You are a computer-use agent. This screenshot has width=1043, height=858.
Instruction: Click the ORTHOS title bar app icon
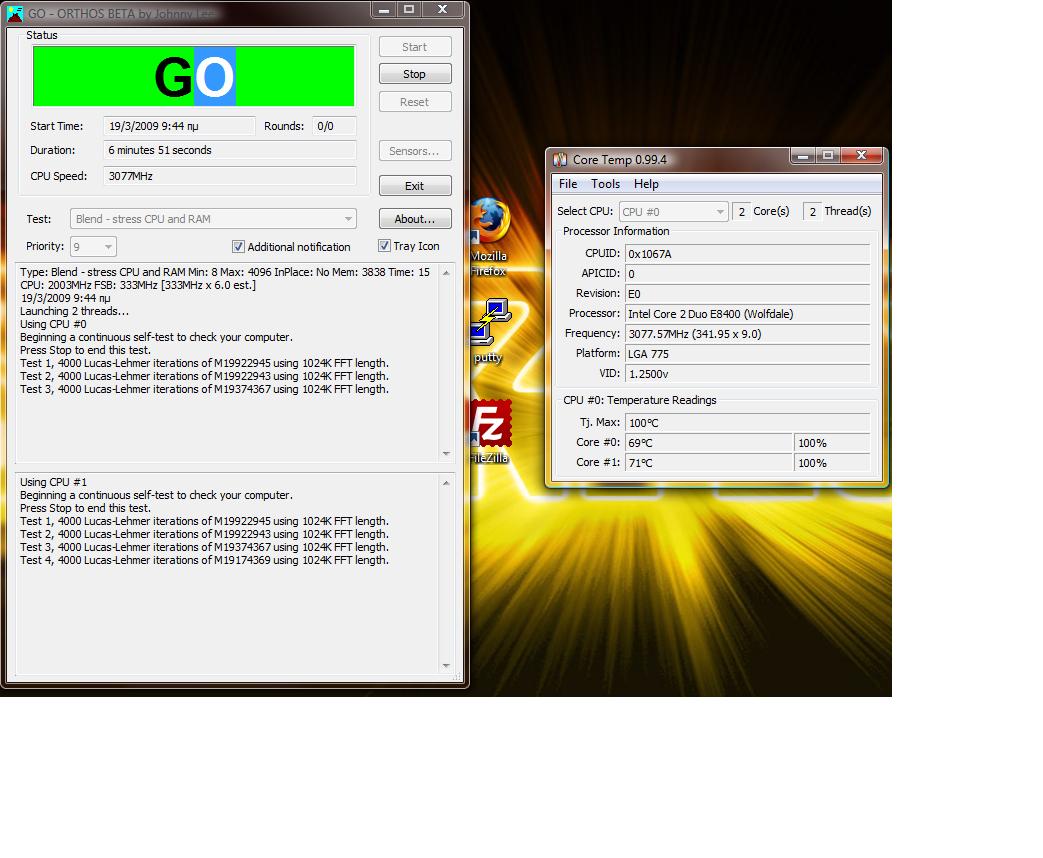(14, 13)
